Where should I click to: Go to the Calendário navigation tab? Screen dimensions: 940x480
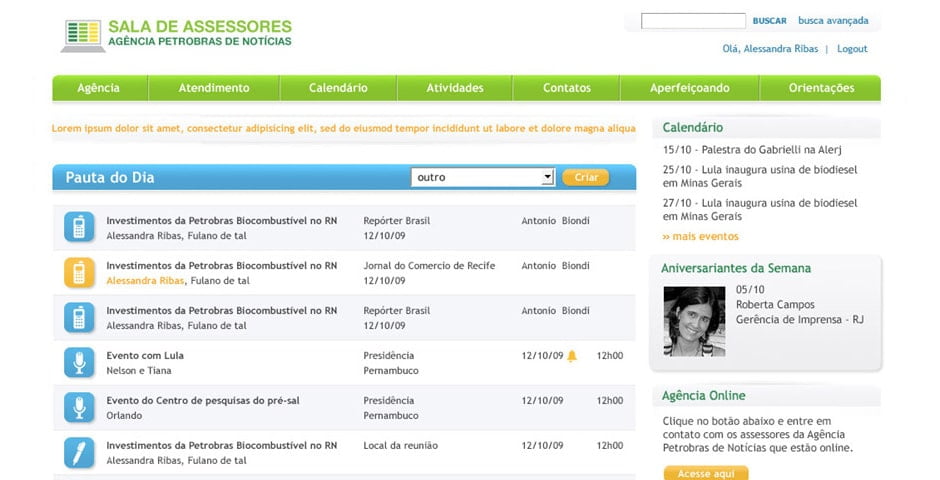tap(338, 88)
